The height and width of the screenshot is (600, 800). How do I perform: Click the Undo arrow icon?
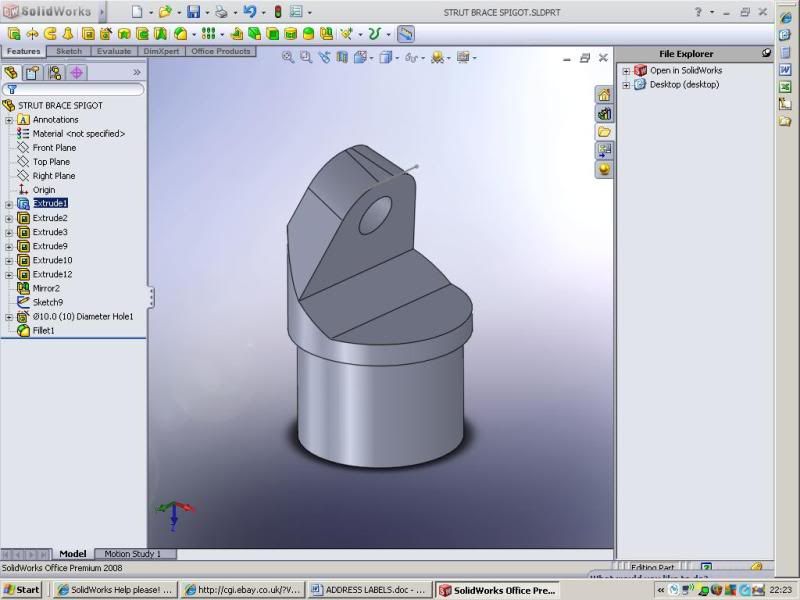(250, 11)
